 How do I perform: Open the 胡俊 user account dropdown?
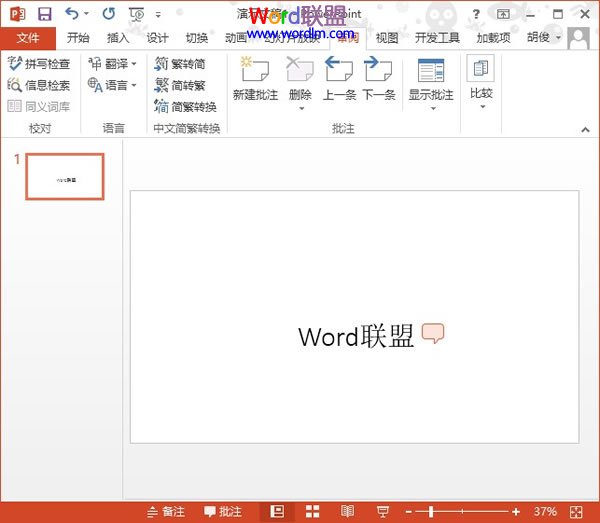point(543,37)
